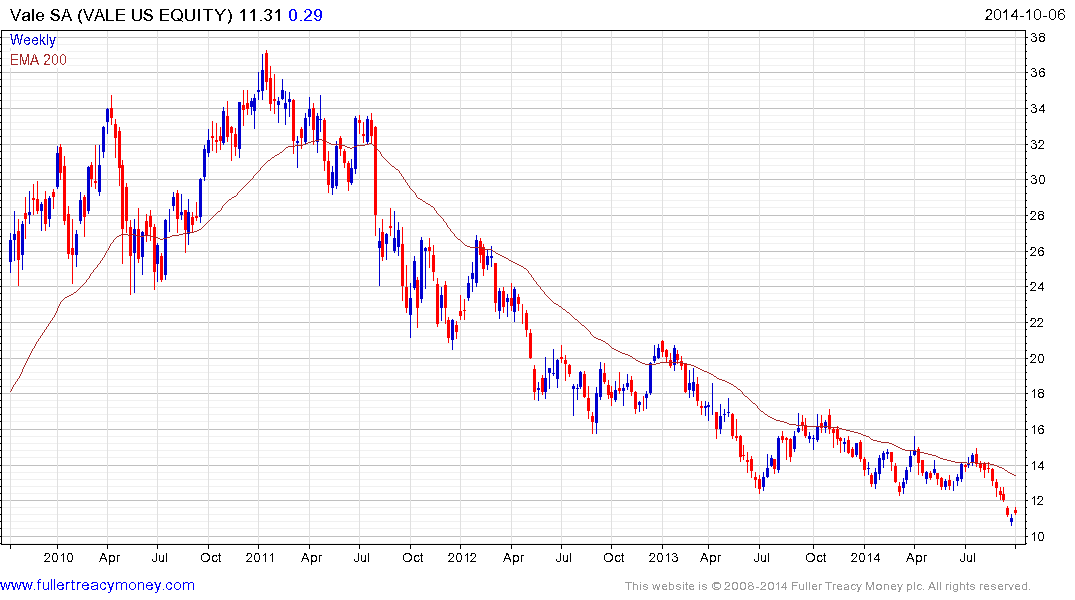Select the 'Weekly' interval label
Screen dimensions: 1075x600
32,40
